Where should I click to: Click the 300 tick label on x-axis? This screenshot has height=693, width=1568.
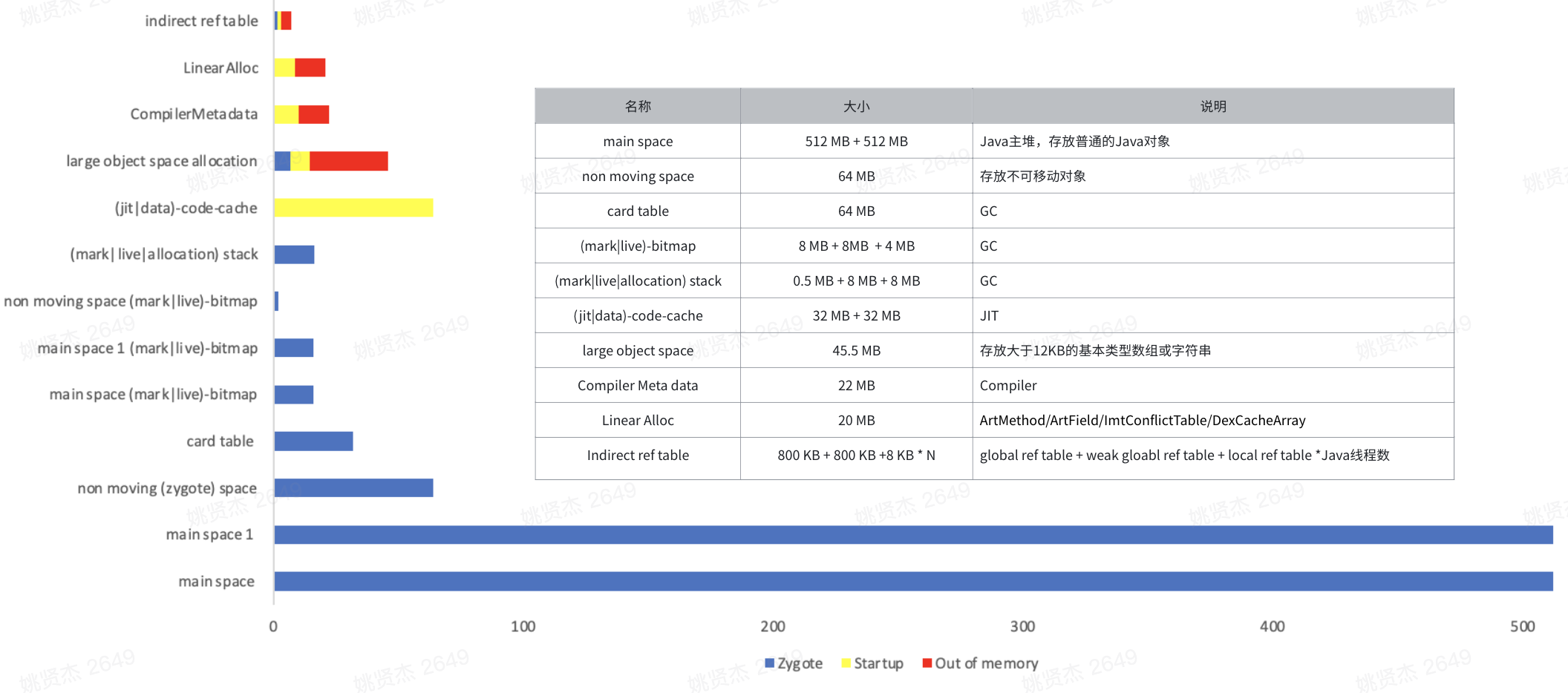pyautogui.click(x=1022, y=627)
